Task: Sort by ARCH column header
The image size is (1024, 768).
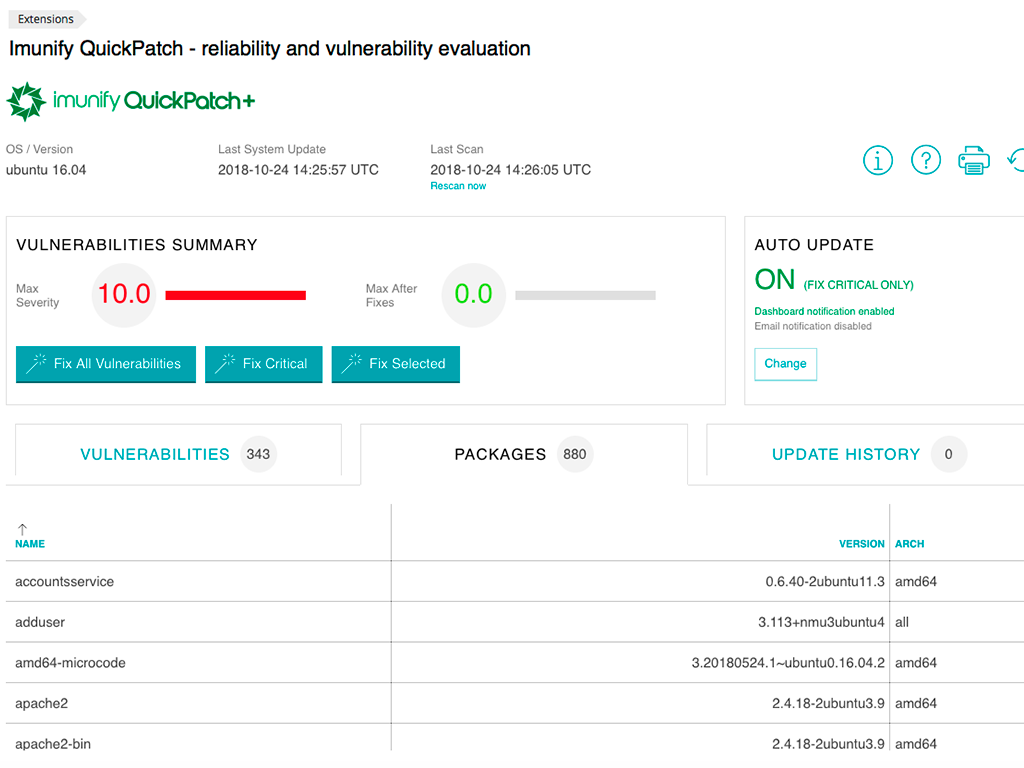Action: [909, 544]
